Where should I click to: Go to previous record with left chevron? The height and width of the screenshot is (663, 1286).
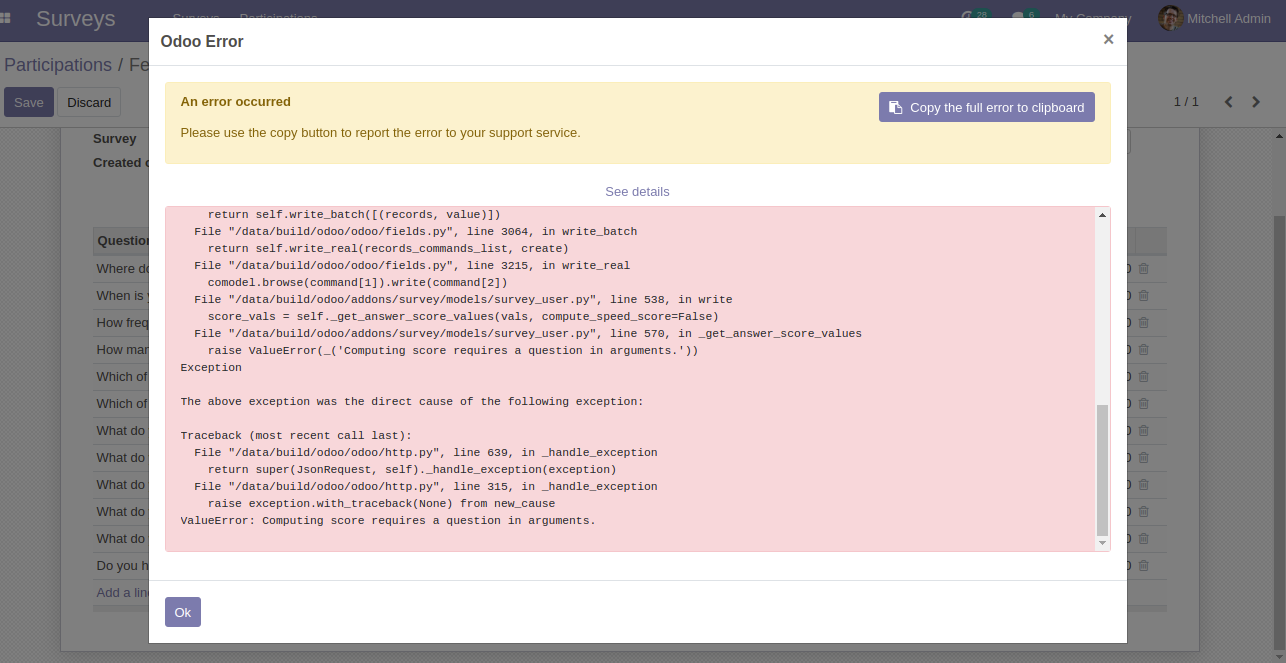1228,101
